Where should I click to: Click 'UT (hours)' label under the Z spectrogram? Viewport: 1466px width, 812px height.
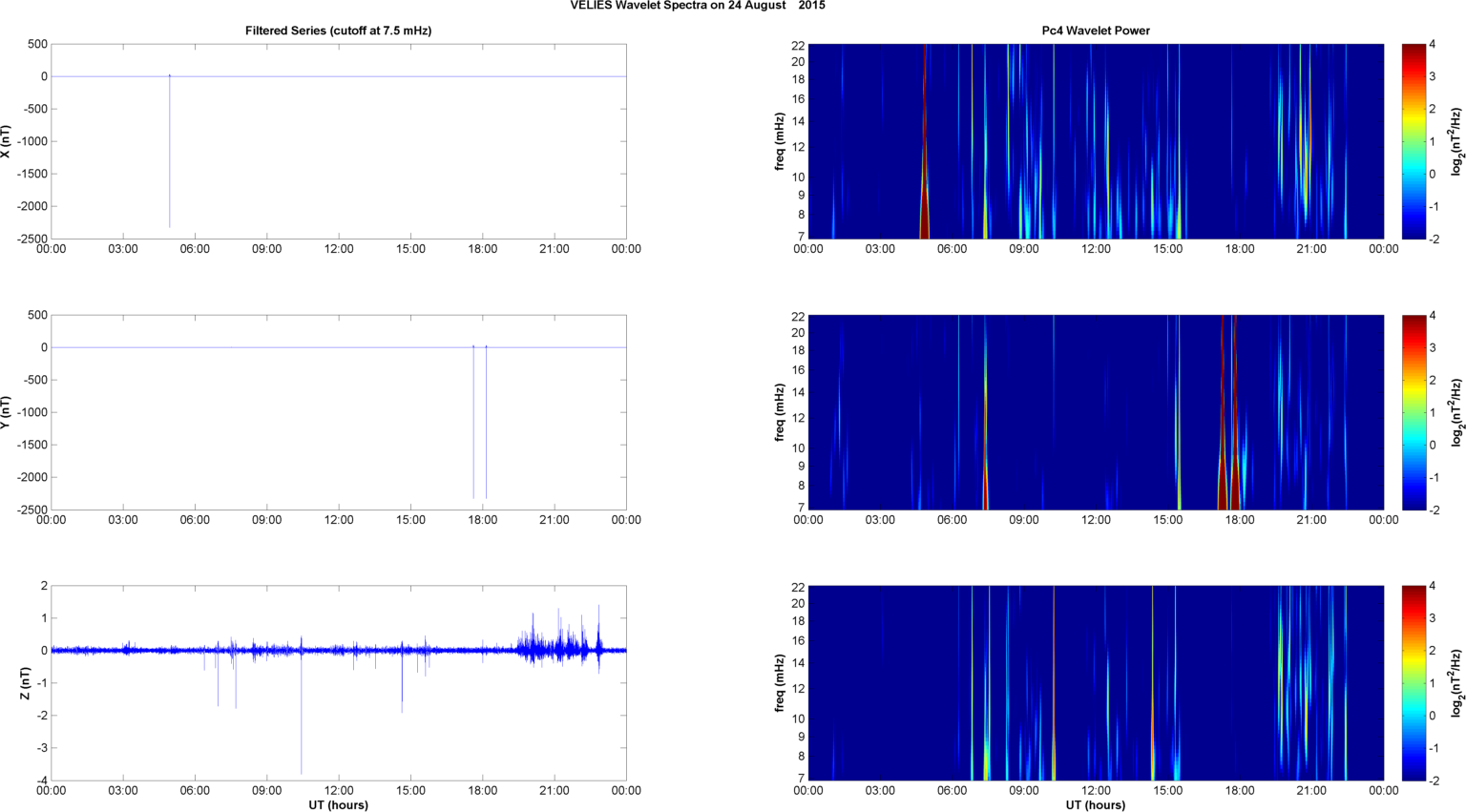1096,804
